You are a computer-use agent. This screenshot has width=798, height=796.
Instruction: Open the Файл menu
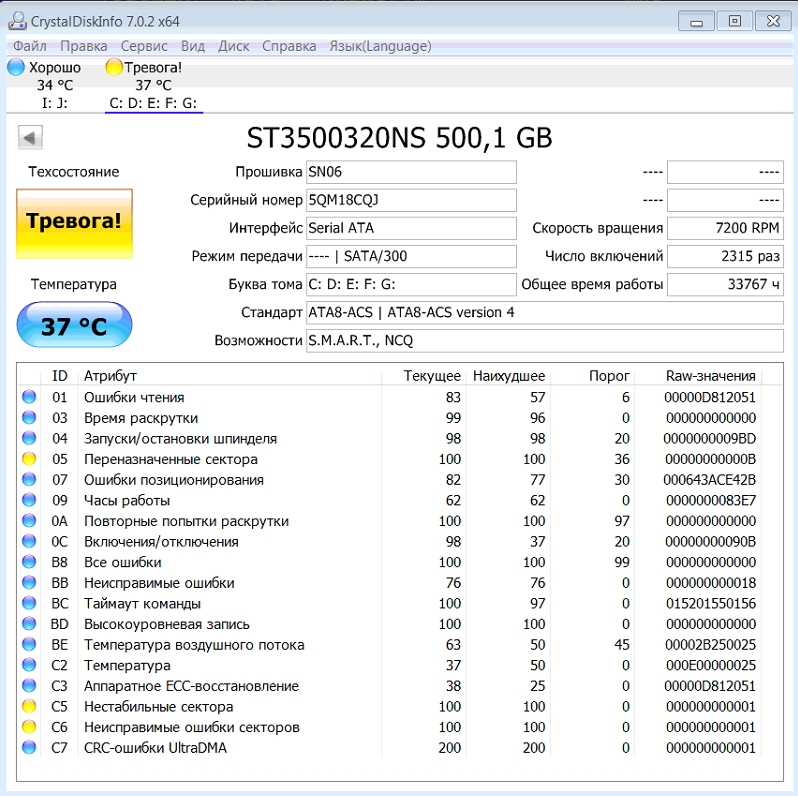(x=30, y=46)
